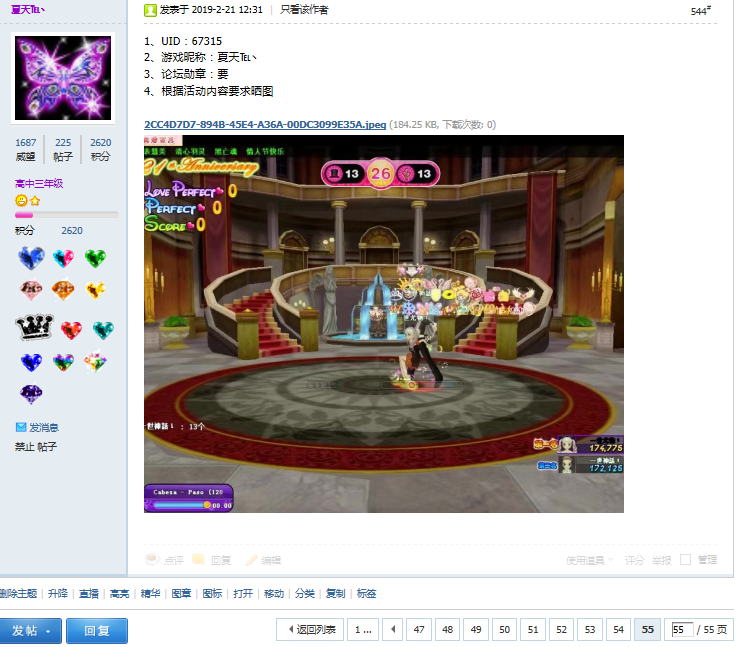Go to page 52
The width and height of the screenshot is (736, 647).
[x=561, y=630]
